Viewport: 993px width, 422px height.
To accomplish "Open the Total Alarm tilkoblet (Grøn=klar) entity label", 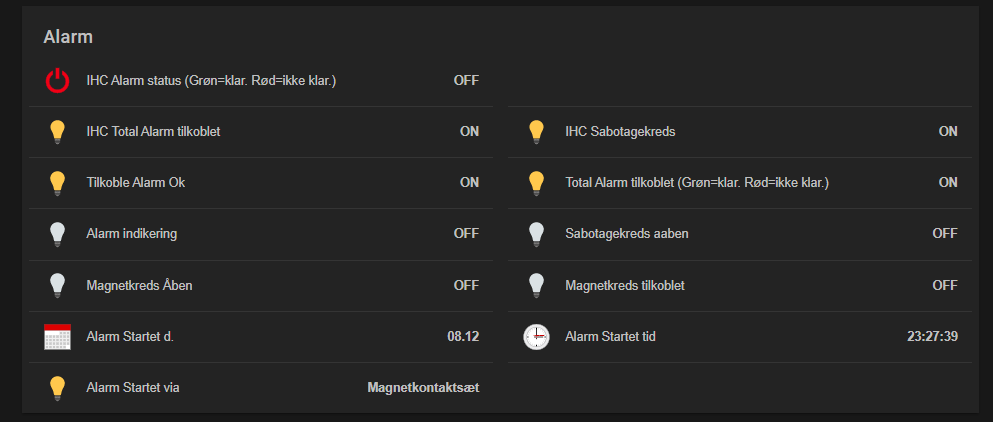I will (x=697, y=182).
